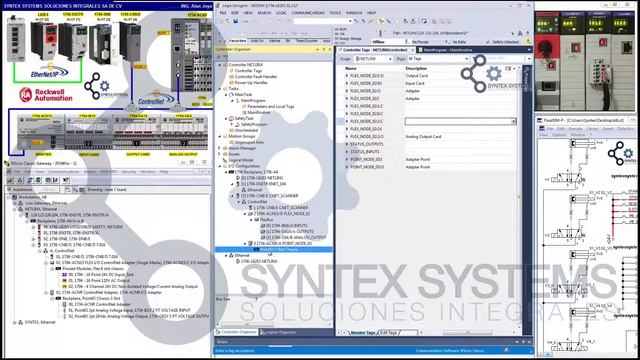Select the Controller Tags node icon in organizer
Viewport: 640px width, 360px height.
tap(231, 71)
